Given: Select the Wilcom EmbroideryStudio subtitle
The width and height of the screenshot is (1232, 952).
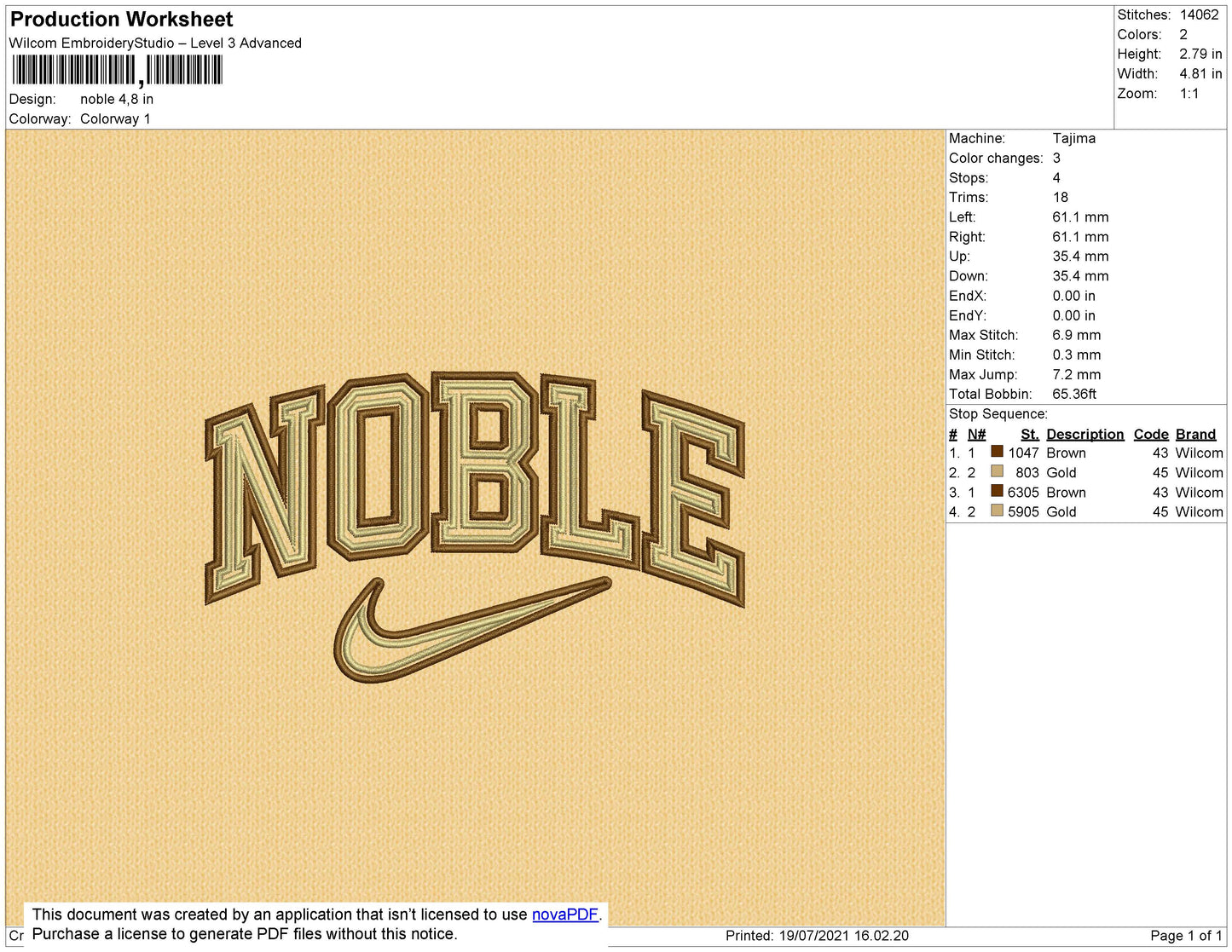Looking at the screenshot, I should (155, 43).
